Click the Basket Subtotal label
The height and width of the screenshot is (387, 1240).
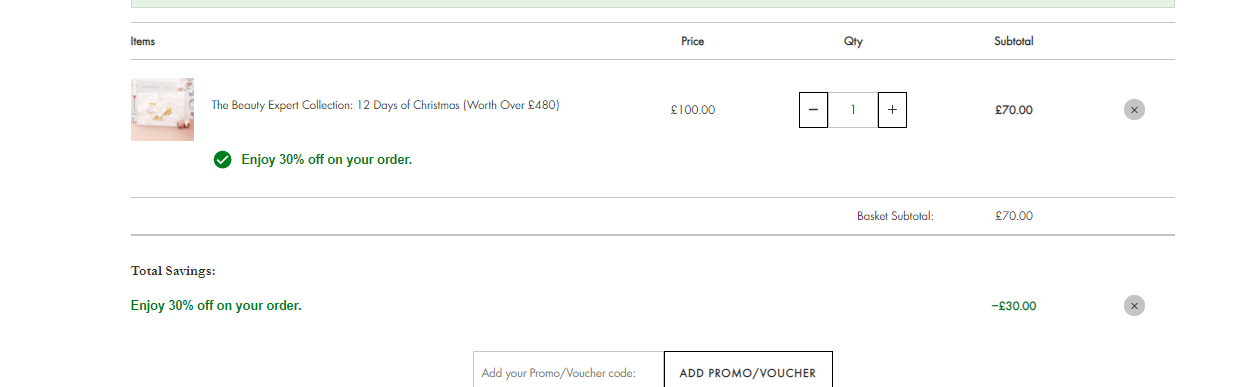pos(895,216)
